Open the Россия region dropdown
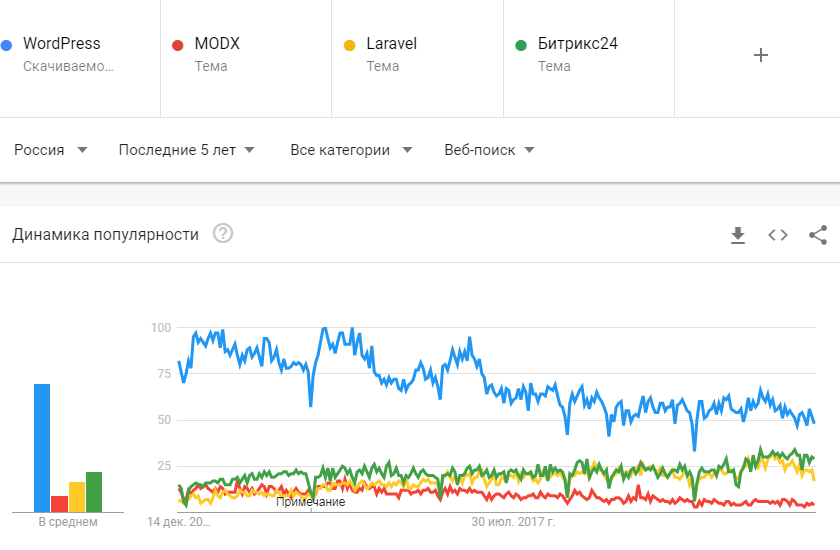Image resolution: width=840 pixels, height=550 pixels. tap(50, 150)
